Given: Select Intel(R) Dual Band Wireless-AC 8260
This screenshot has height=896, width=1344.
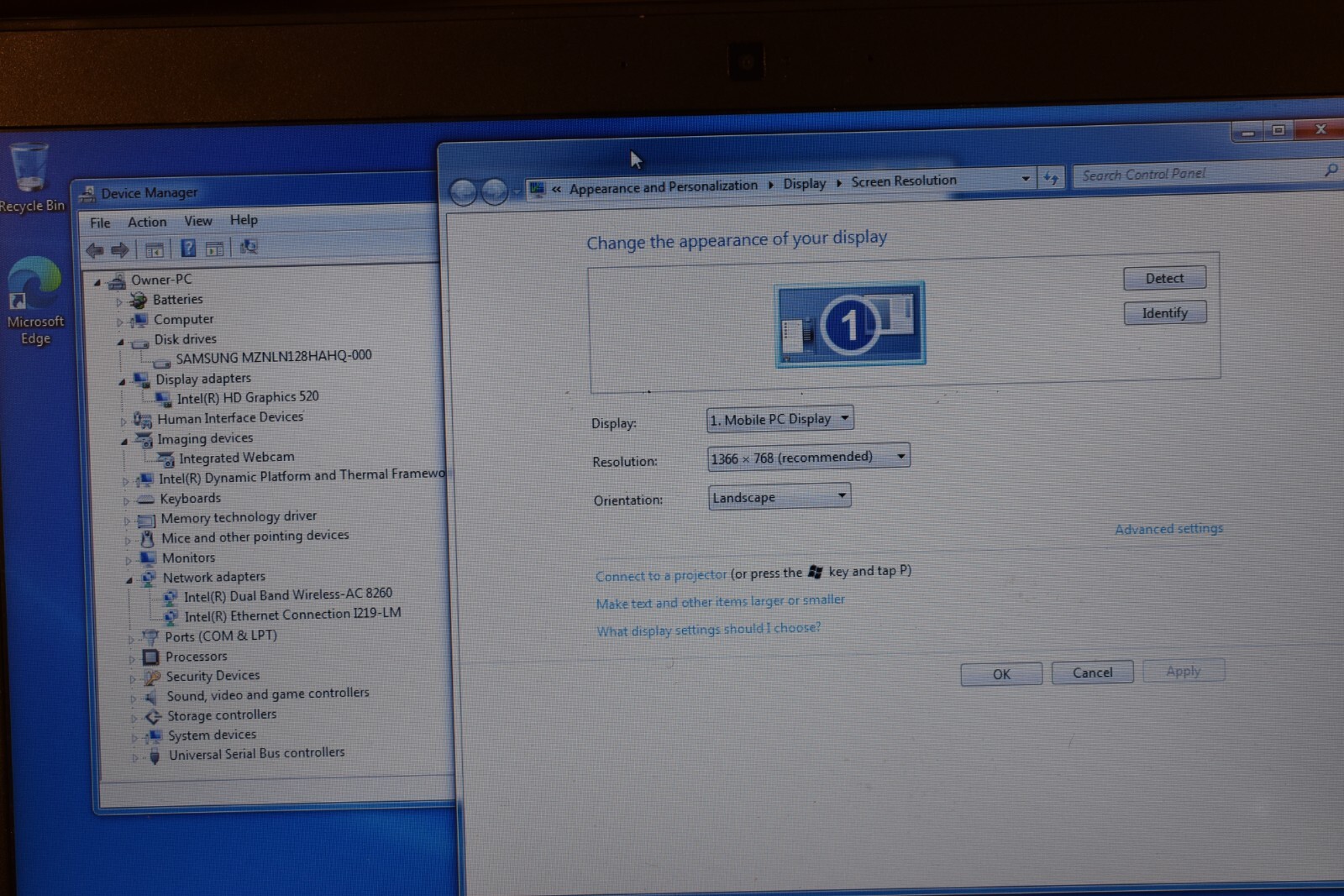Looking at the screenshot, I should [288, 595].
